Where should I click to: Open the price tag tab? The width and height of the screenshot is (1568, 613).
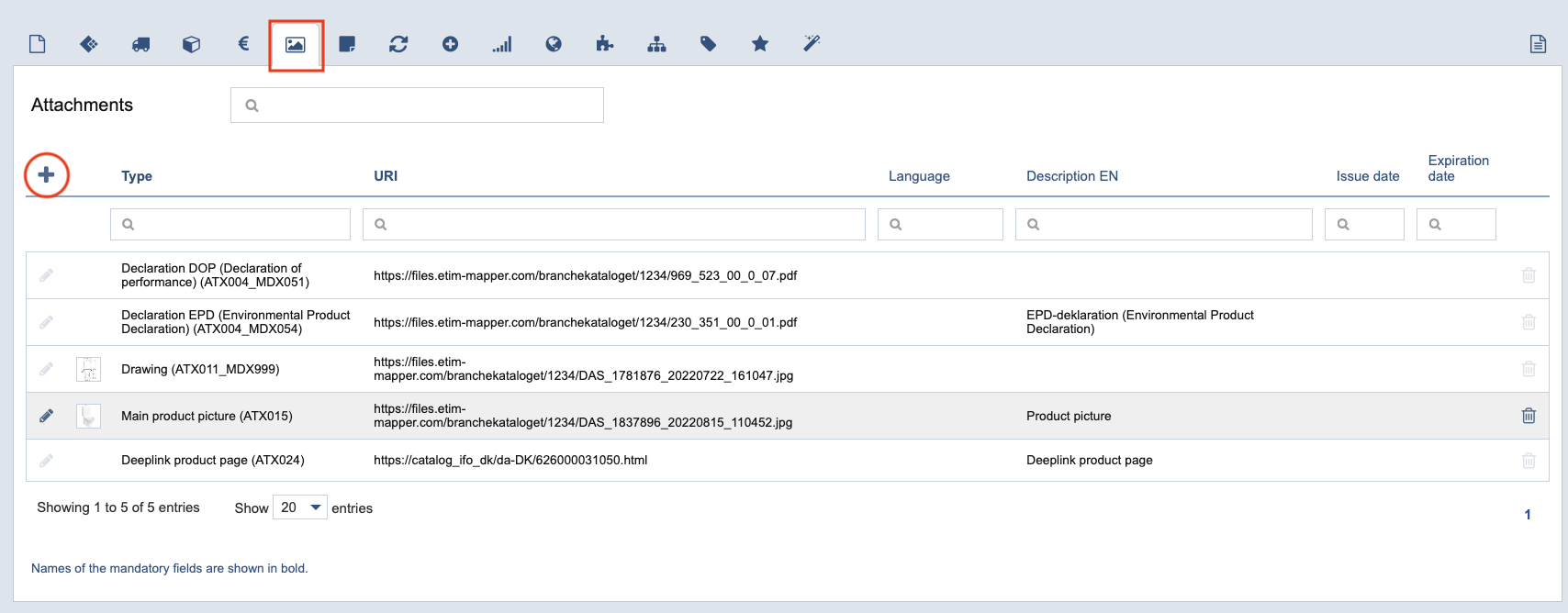709,44
